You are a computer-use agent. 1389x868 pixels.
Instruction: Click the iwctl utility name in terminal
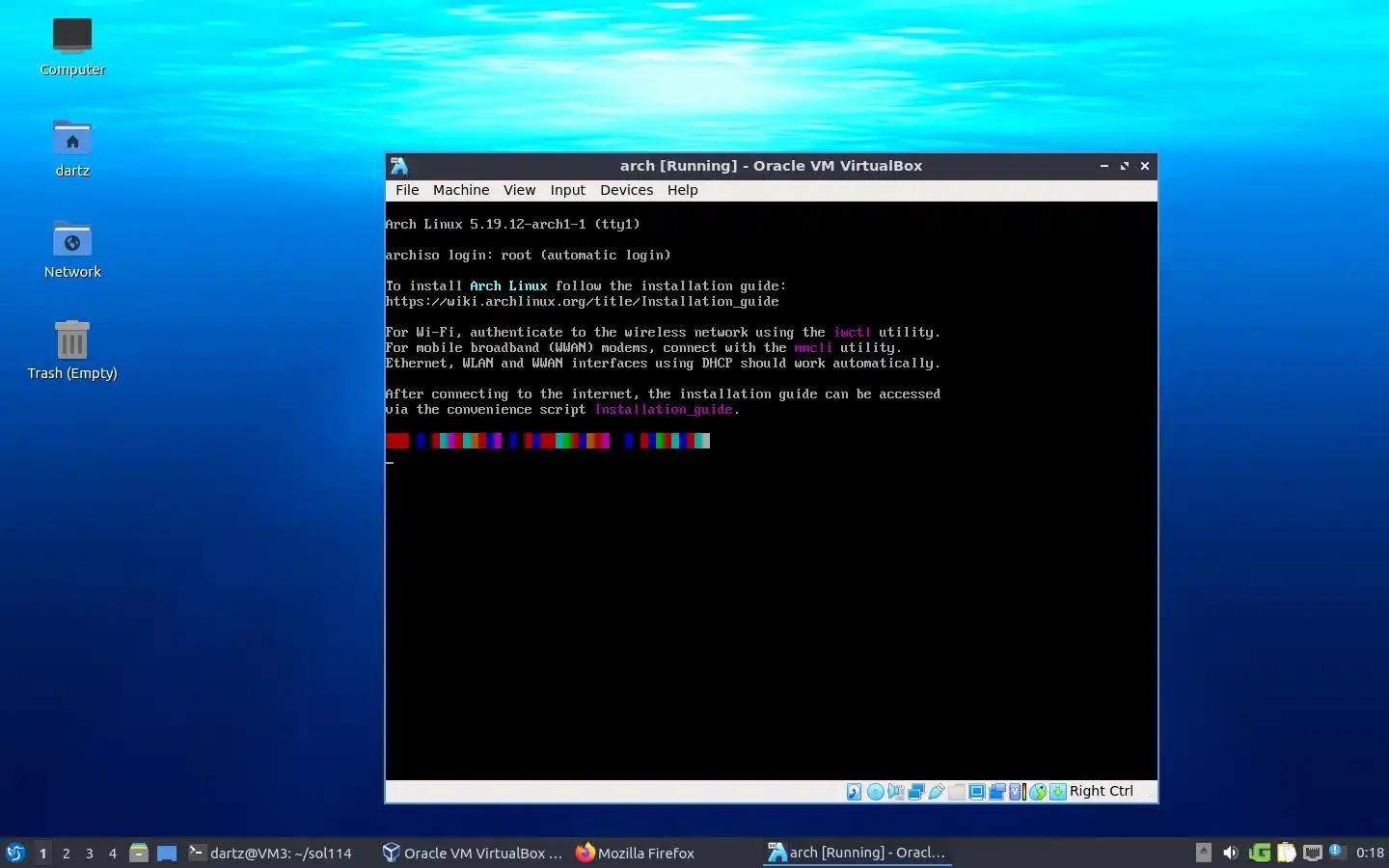852,332
